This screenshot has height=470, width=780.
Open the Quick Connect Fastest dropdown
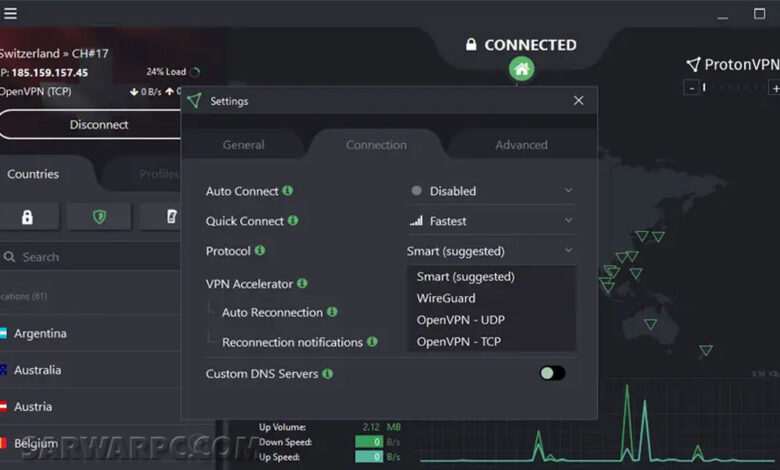point(491,220)
